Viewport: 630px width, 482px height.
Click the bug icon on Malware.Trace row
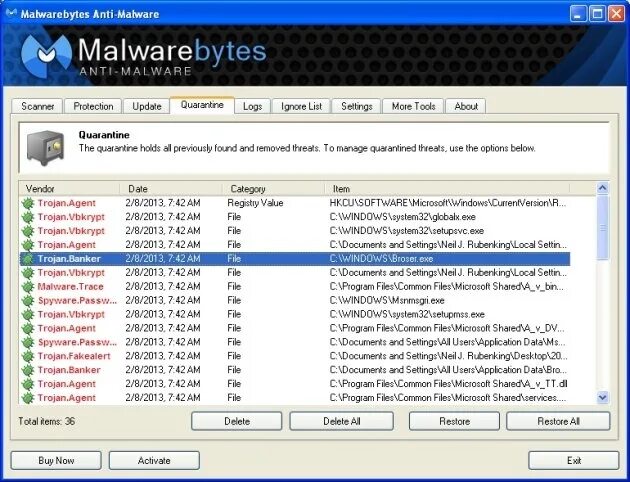(x=28, y=287)
